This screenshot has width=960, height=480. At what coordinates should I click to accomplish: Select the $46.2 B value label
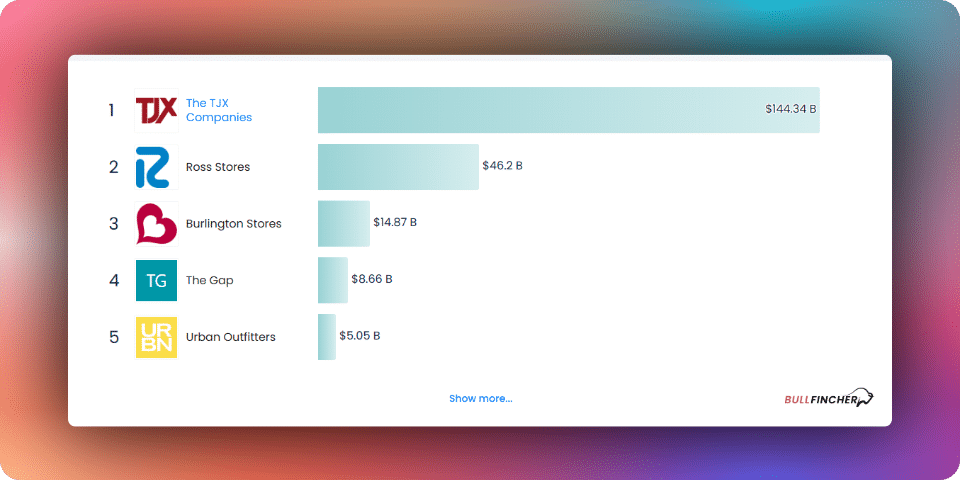click(503, 166)
